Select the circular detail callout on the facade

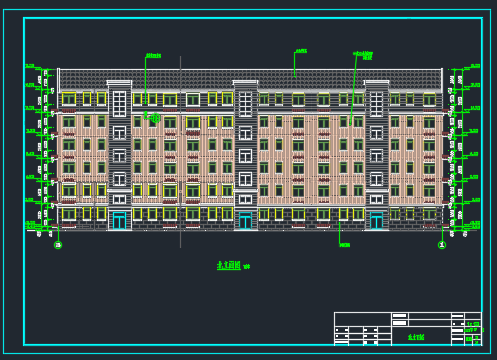[x=156, y=118]
